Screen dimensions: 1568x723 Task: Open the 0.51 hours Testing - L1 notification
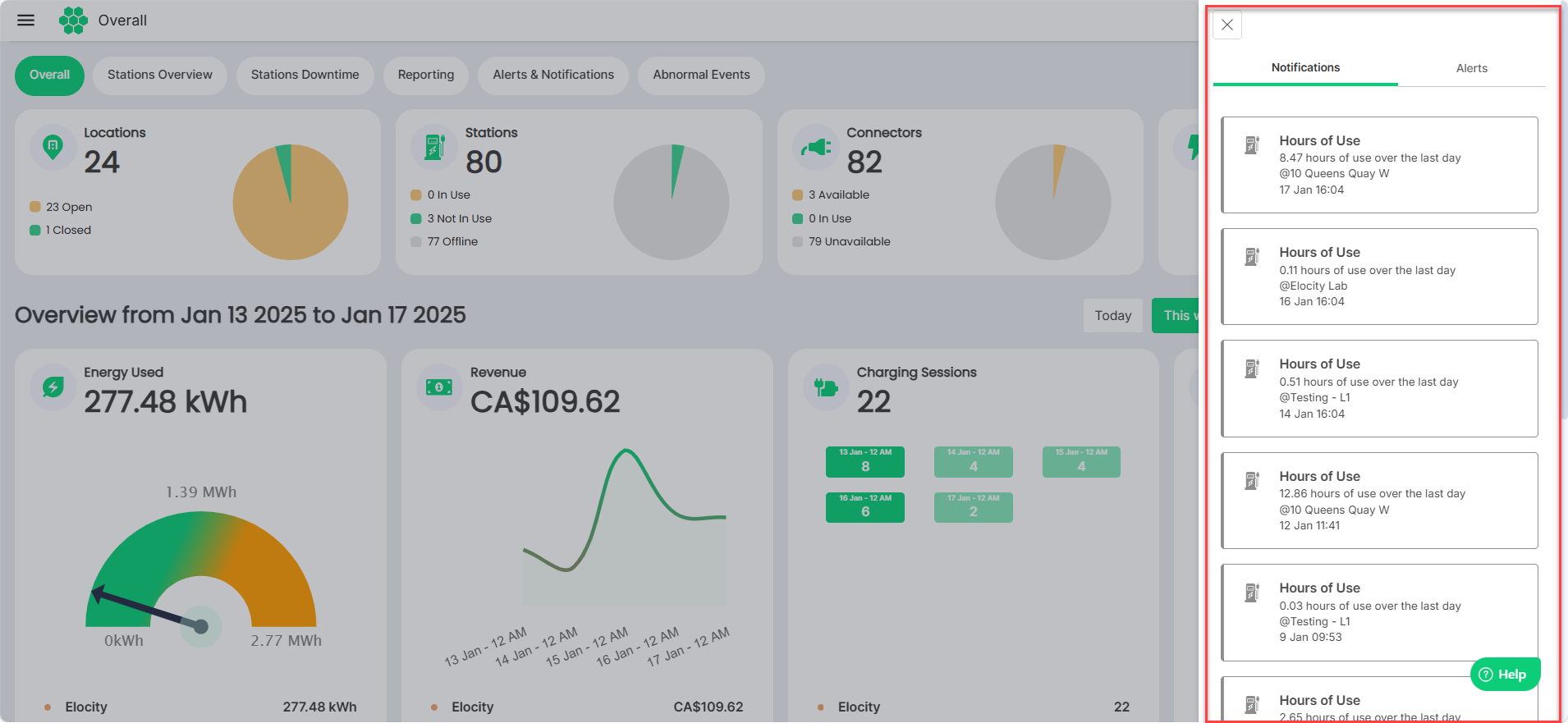point(1379,388)
